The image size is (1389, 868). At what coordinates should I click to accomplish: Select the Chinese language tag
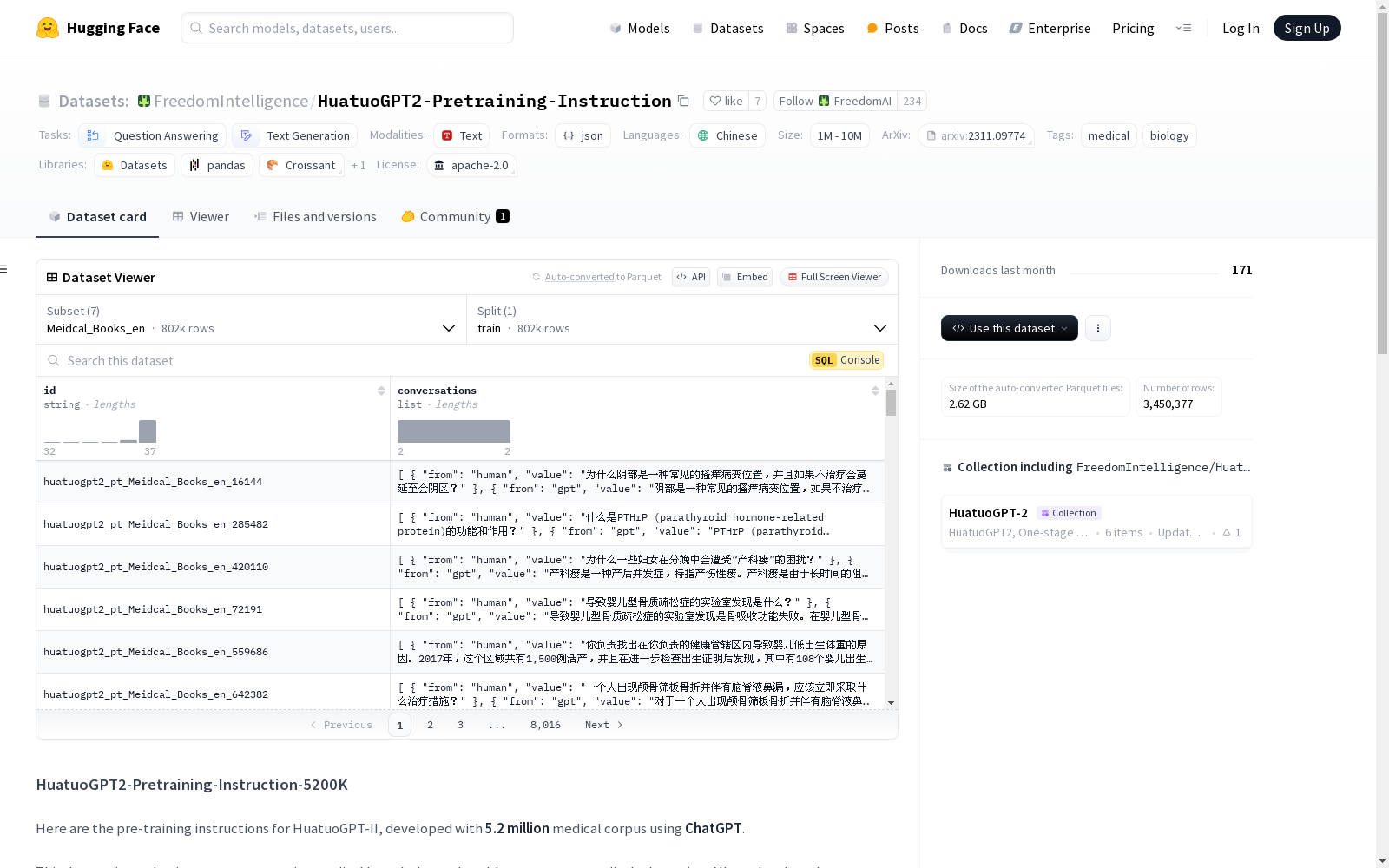727,135
